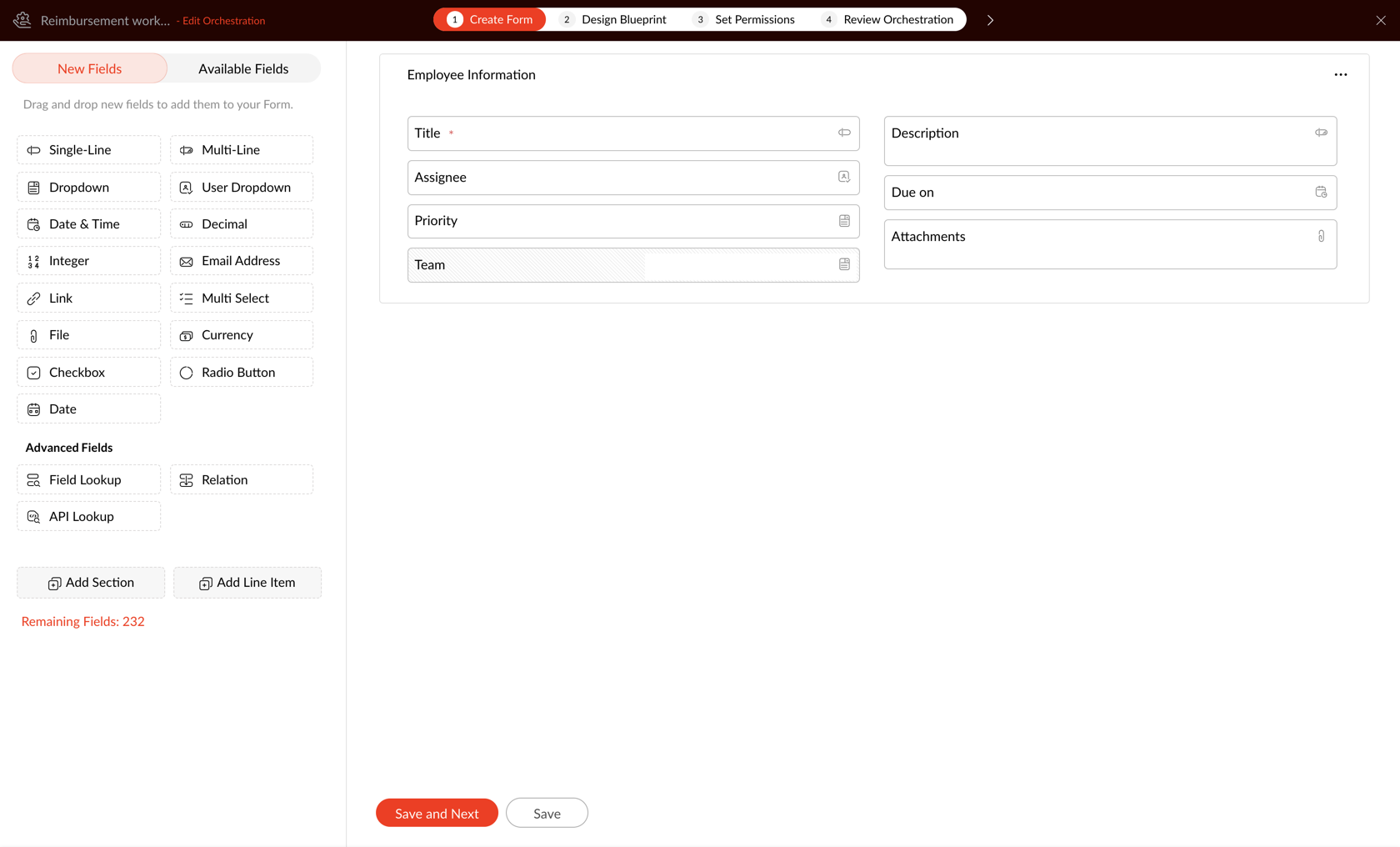
Task: Click the next step chevron arrow
Action: [x=990, y=20]
